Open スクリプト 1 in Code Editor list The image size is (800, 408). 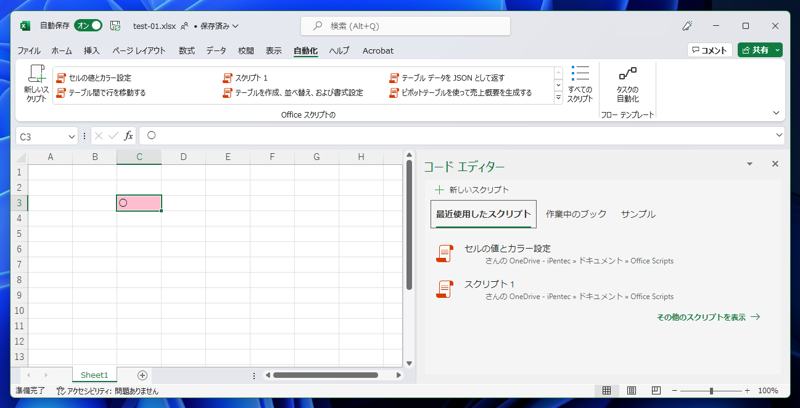coord(555,289)
